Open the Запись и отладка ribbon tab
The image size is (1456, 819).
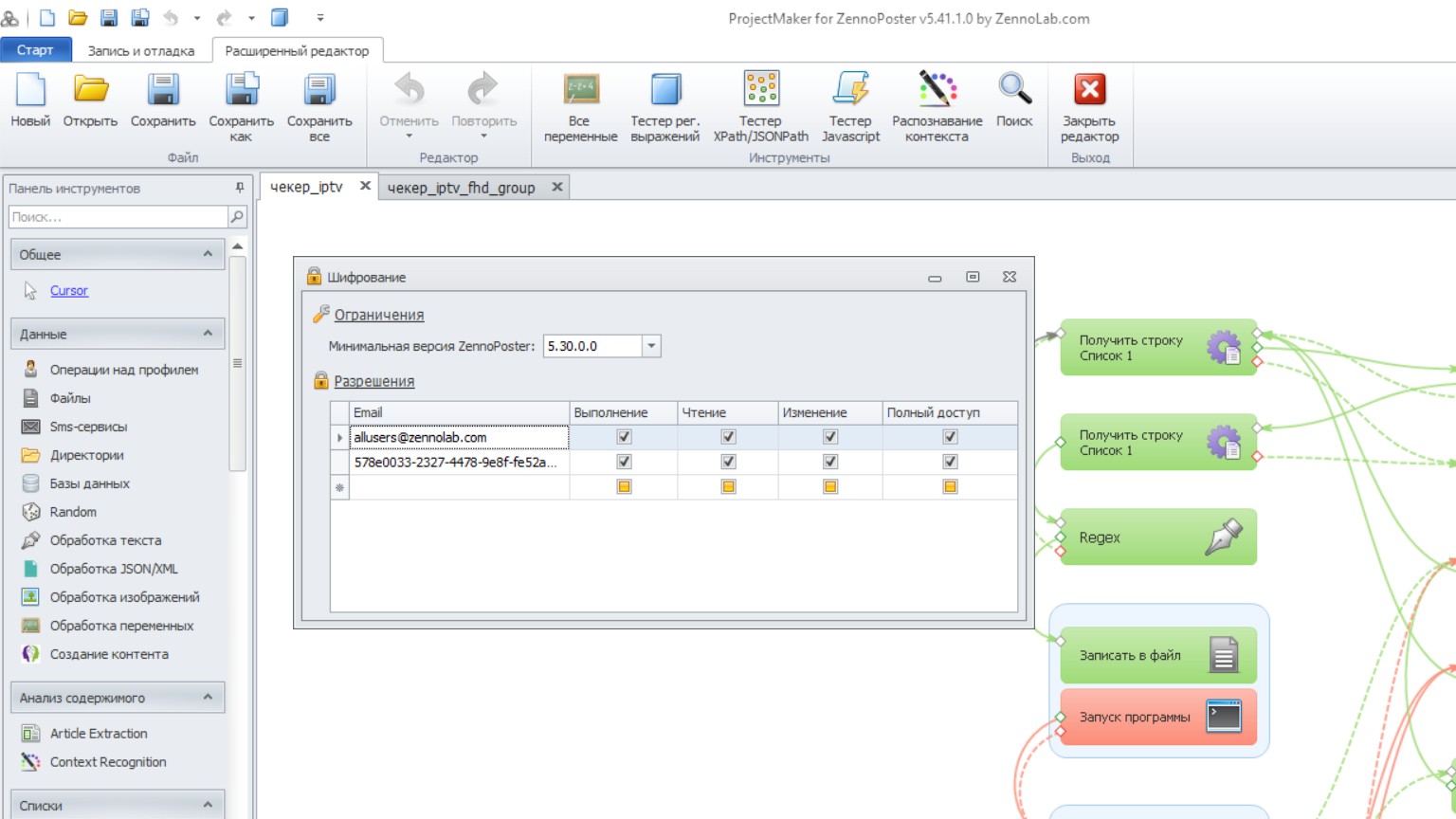point(141,50)
